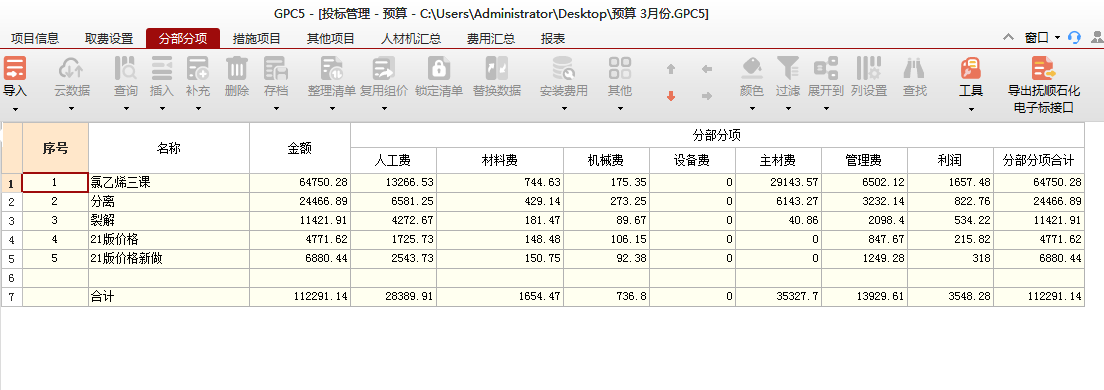Expand the dropdown arrow under 过滤
Screen dimensions: 1104x390
coord(788,109)
